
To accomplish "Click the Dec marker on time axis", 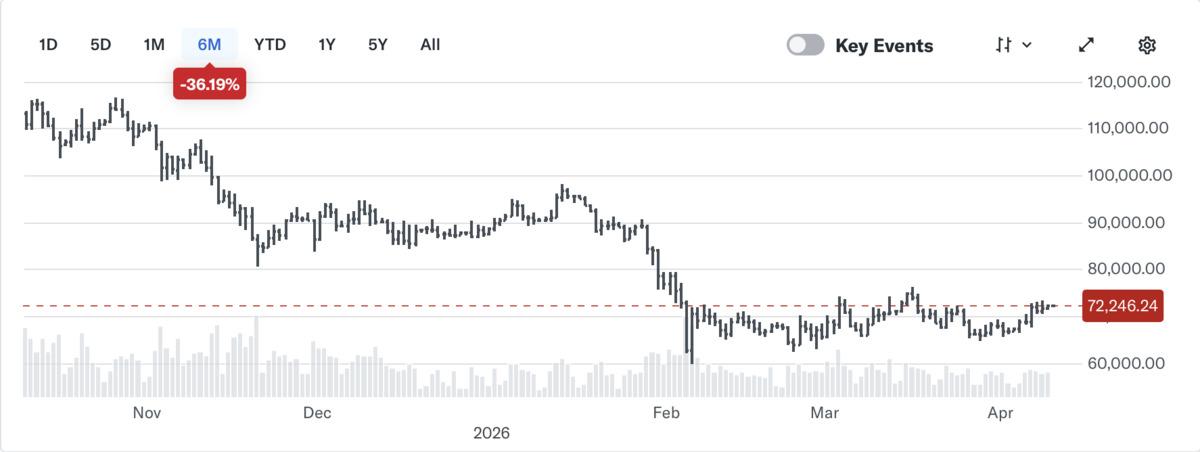I will (317, 412).
